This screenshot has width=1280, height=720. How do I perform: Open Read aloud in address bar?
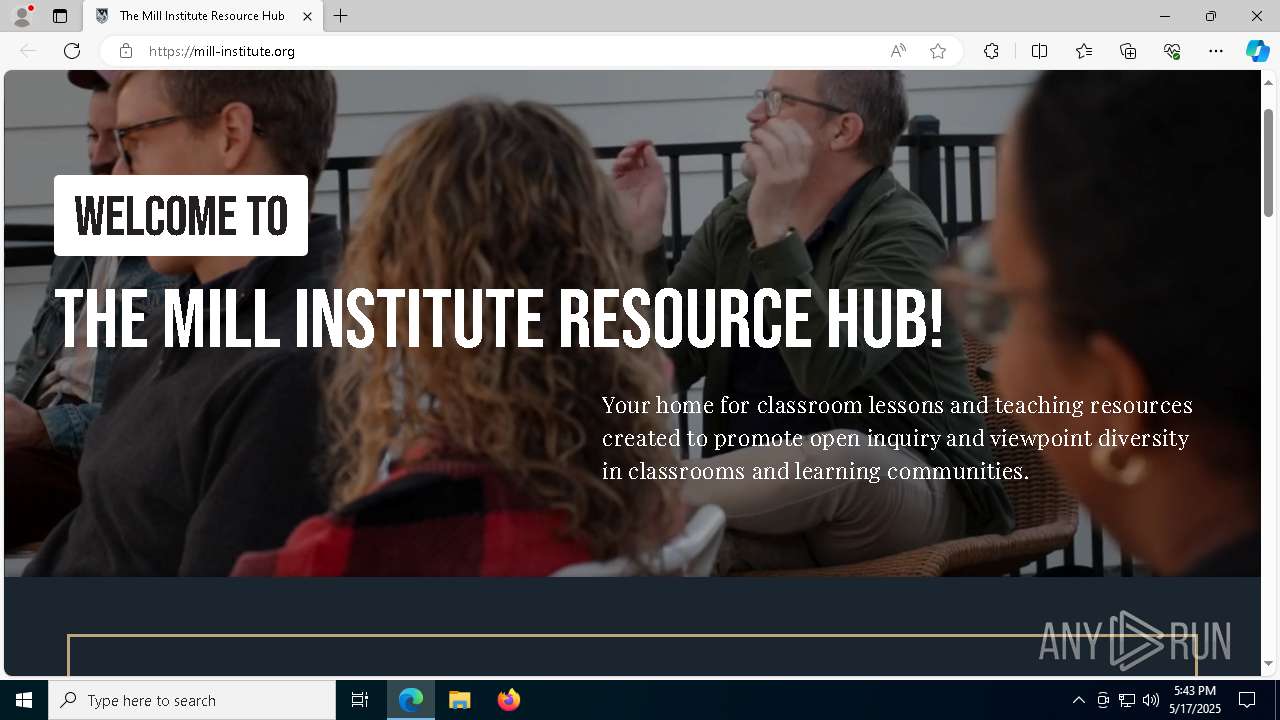(898, 51)
